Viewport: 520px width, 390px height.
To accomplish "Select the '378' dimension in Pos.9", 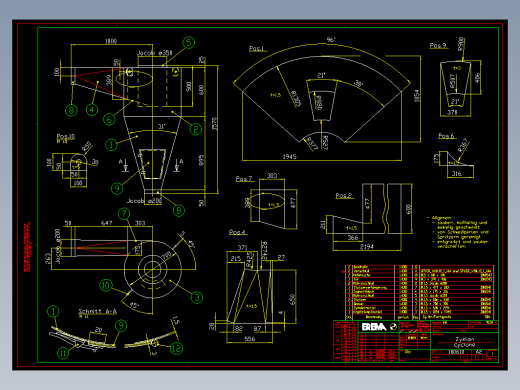I will (x=452, y=112).
